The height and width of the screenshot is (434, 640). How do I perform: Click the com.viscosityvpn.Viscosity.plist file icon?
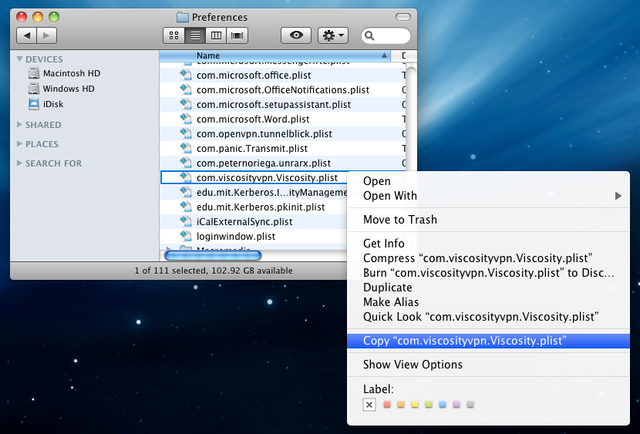point(186,178)
